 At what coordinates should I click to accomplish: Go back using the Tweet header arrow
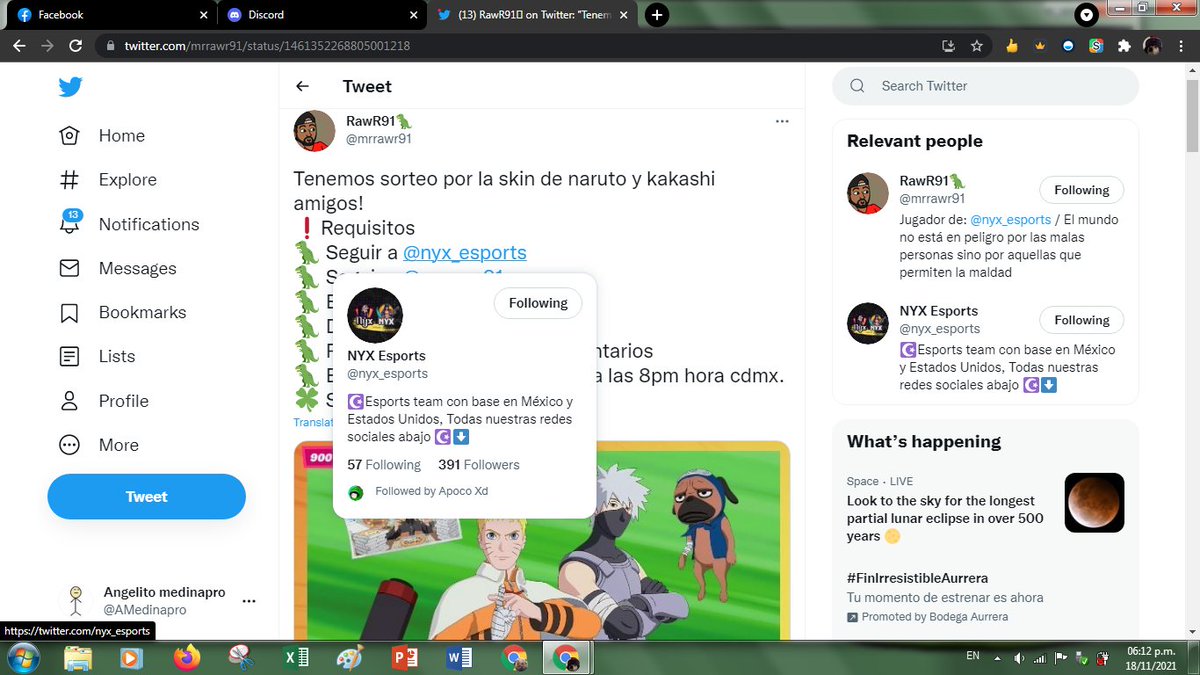pyautogui.click(x=302, y=86)
